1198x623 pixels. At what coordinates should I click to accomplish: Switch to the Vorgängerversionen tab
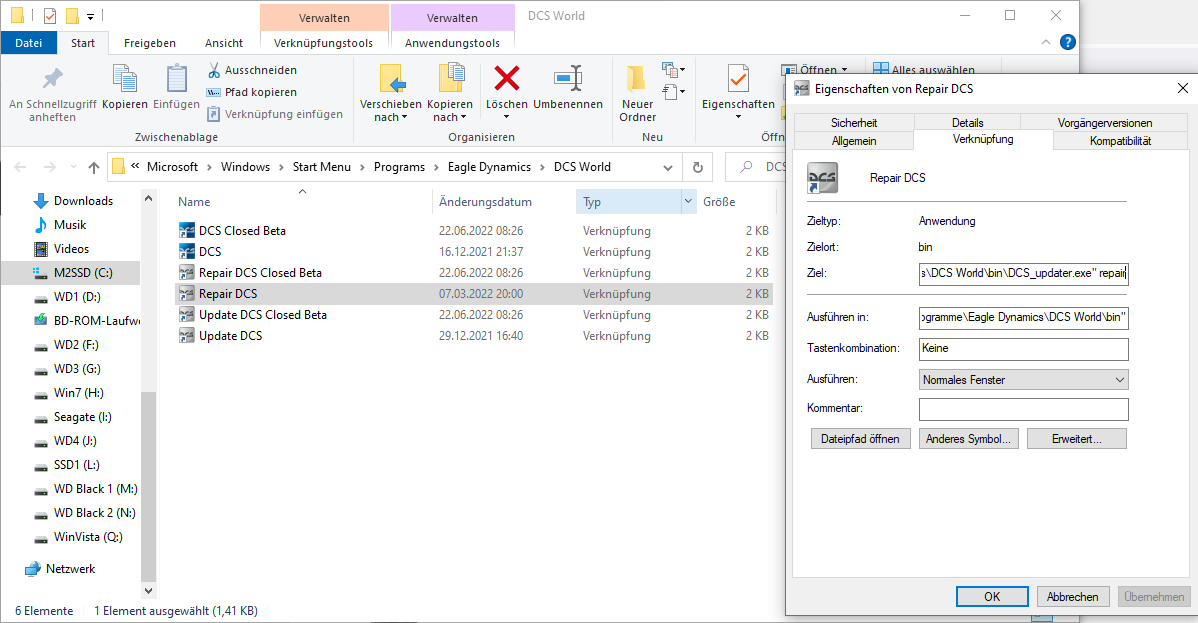[1105, 122]
